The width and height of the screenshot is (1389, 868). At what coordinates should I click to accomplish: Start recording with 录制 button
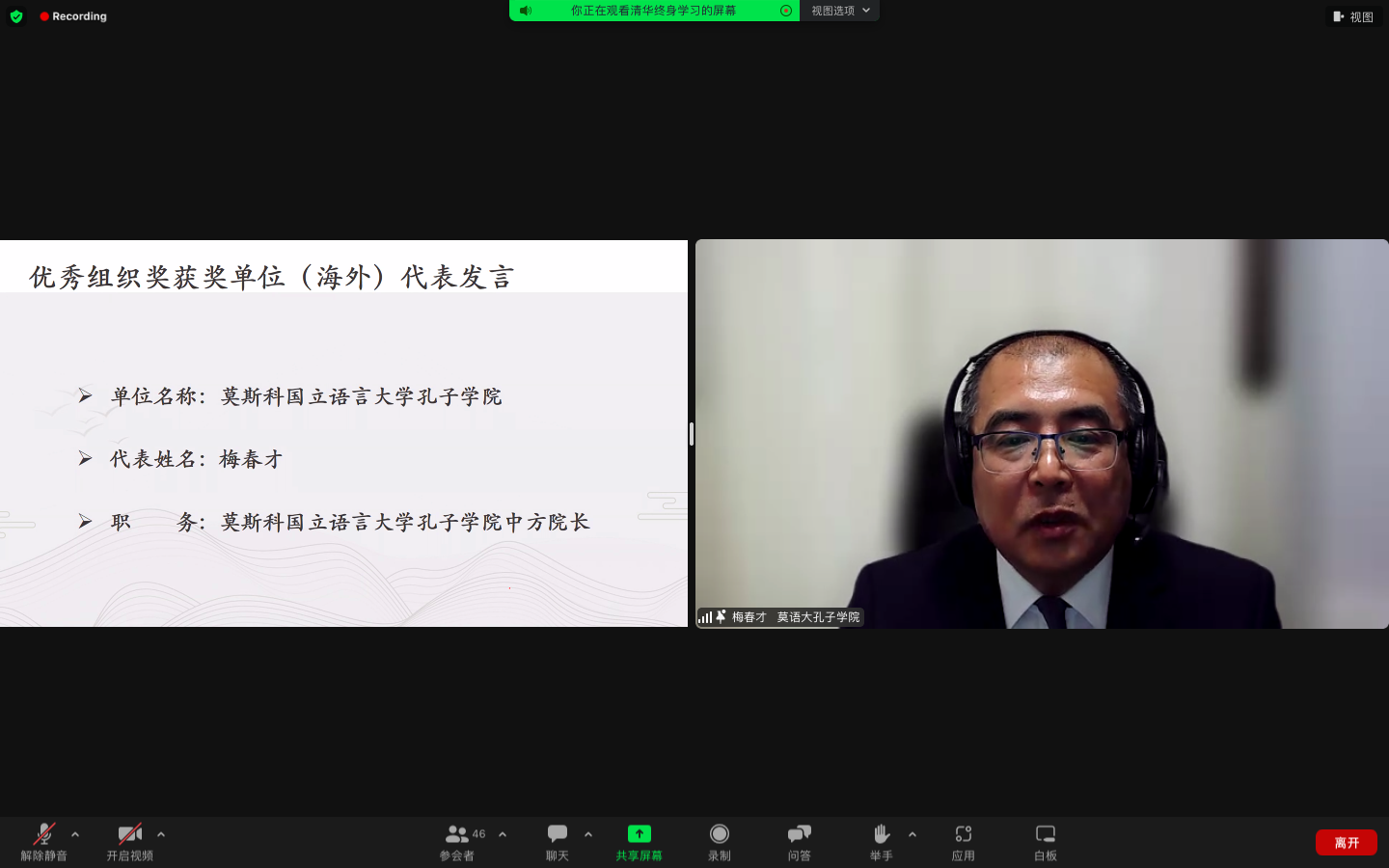(720, 842)
